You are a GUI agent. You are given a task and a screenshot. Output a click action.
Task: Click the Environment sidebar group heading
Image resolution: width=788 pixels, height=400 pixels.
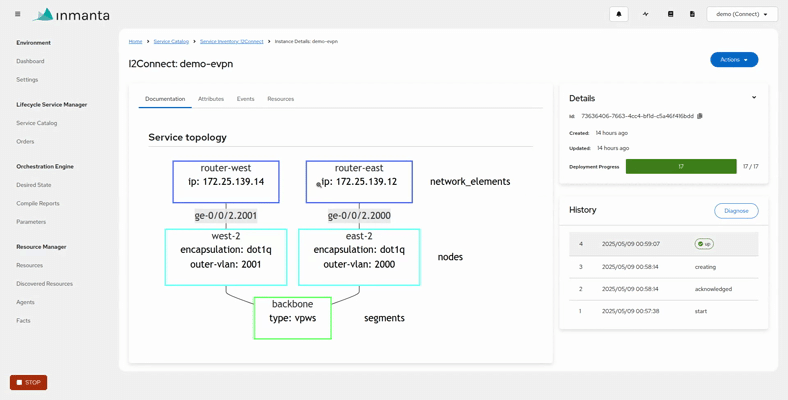click(33, 43)
